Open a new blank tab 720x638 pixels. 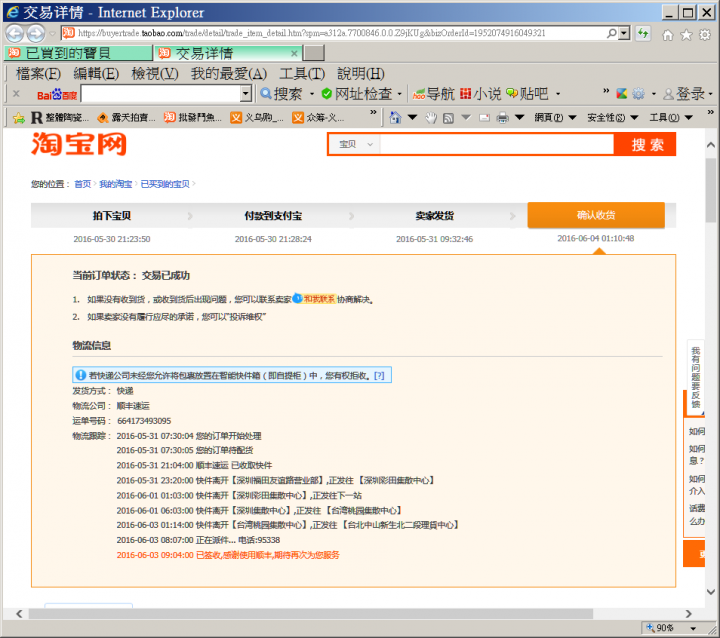[x=314, y=53]
